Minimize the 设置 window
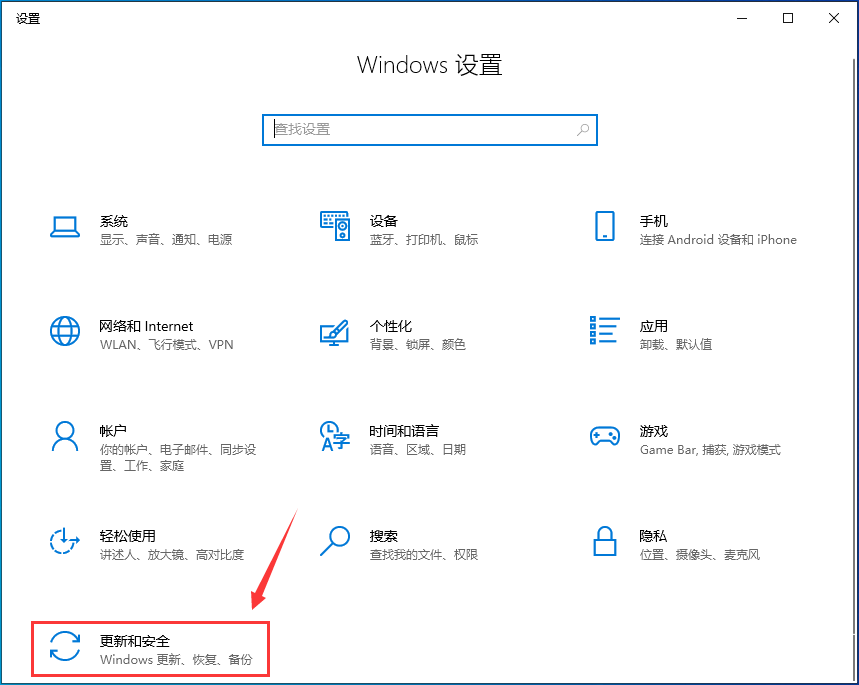The height and width of the screenshot is (685, 859). [742, 18]
